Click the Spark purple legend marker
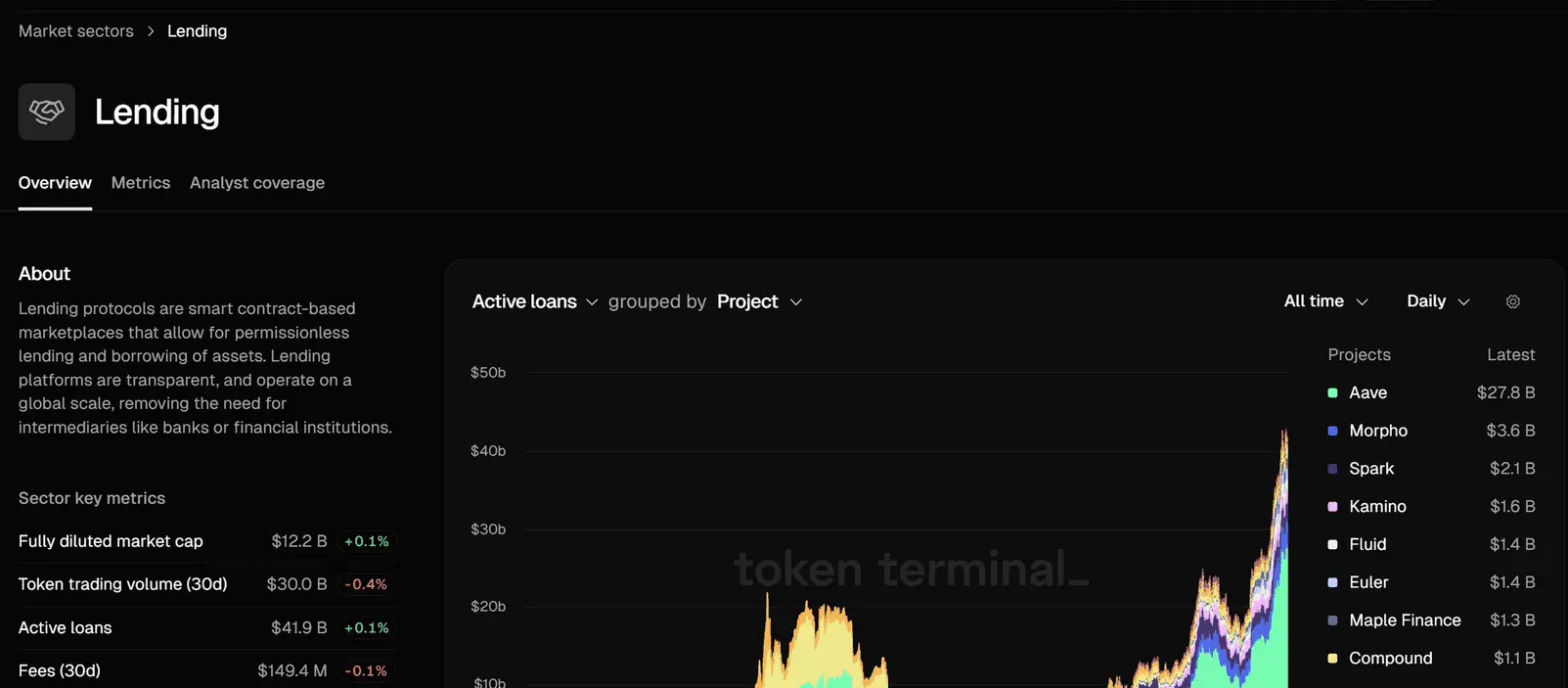This screenshot has height=688, width=1568. [x=1332, y=469]
